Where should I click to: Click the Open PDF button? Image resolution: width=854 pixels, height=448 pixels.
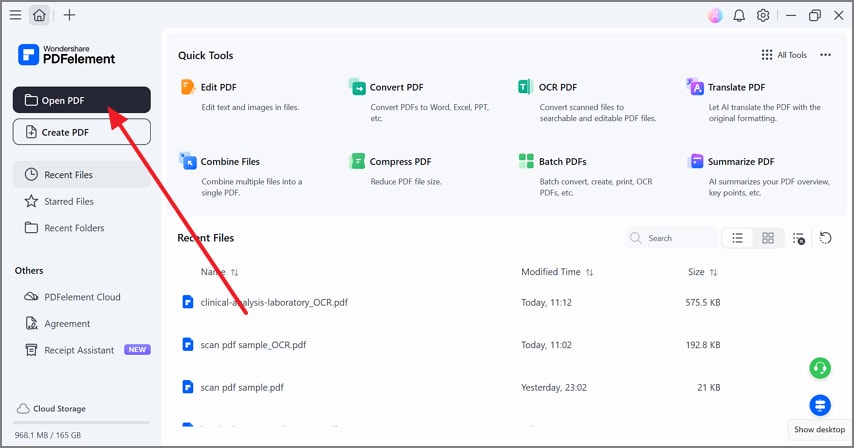pyautogui.click(x=82, y=100)
